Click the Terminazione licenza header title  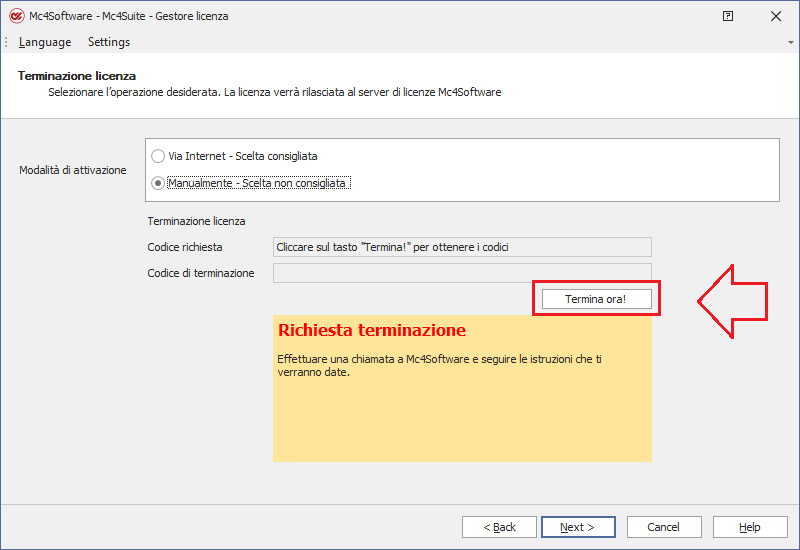[x=77, y=76]
